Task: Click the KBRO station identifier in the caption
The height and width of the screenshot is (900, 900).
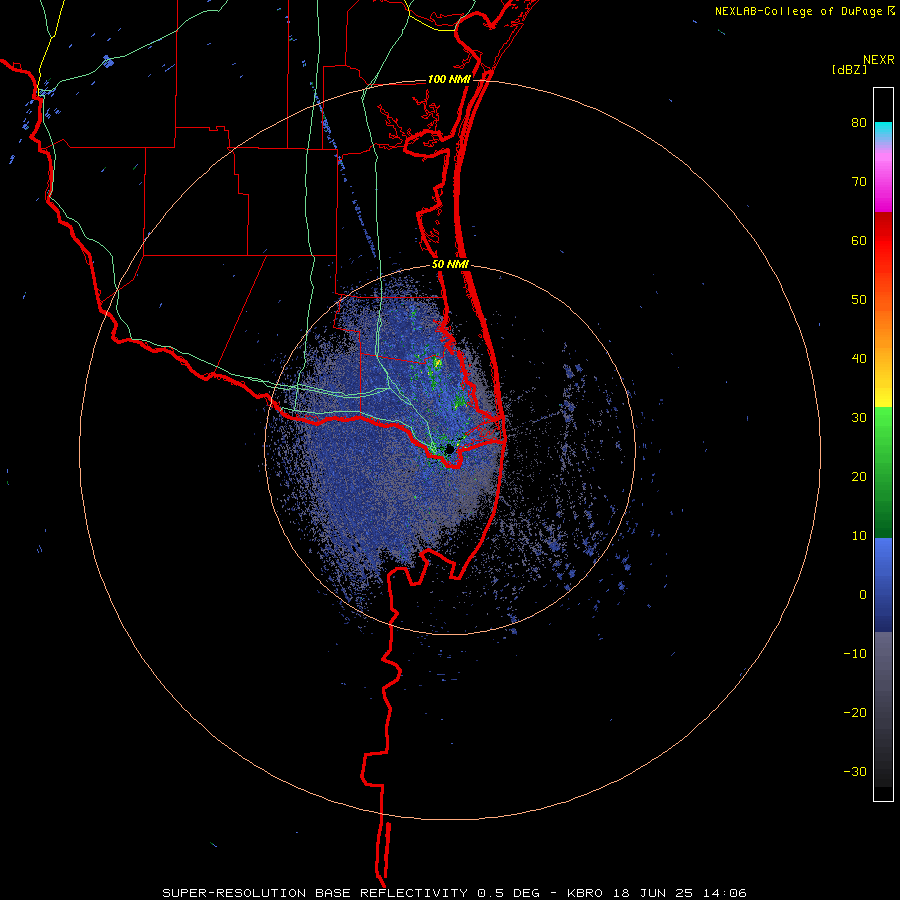Action: coord(585,893)
